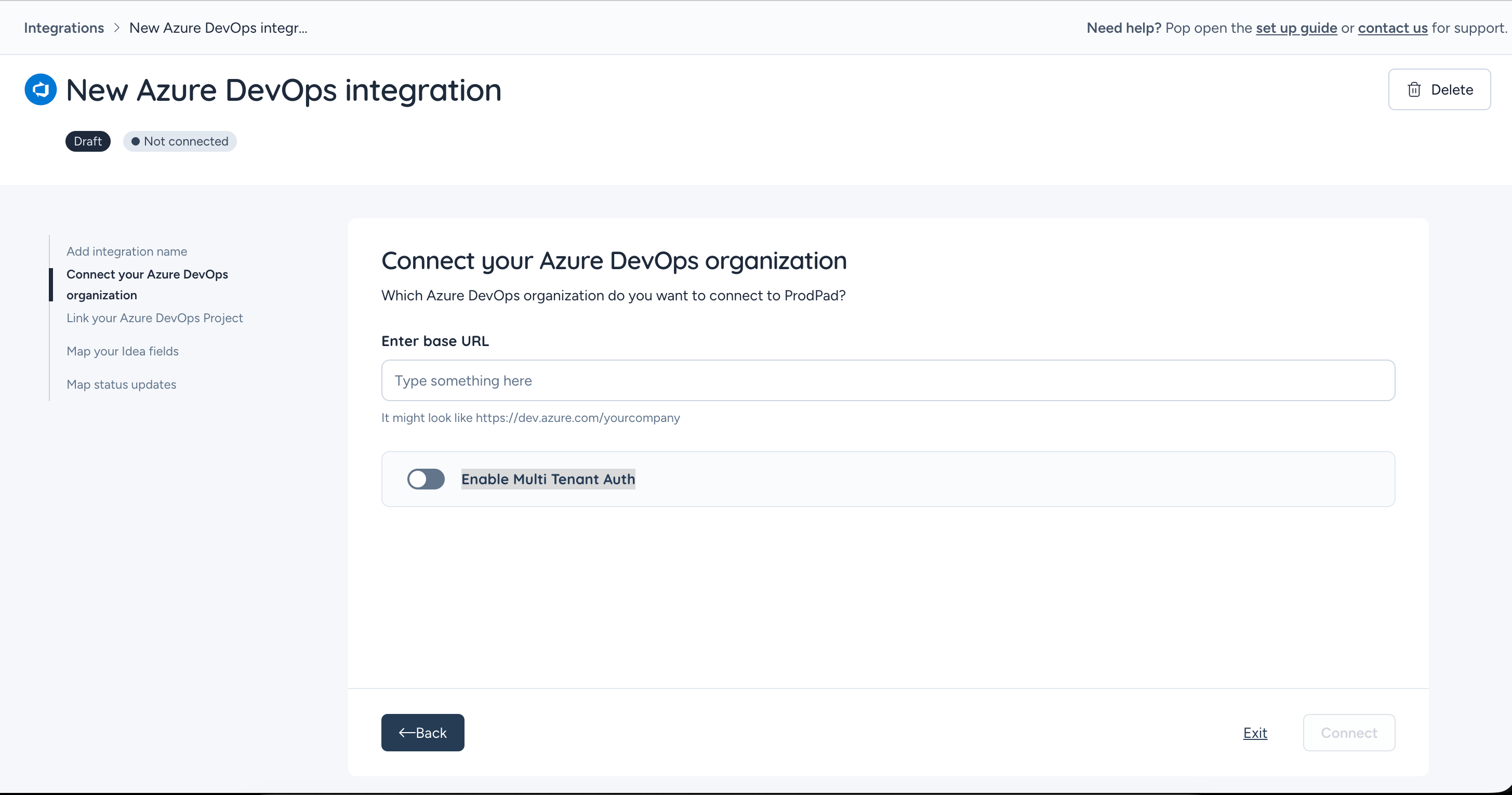The width and height of the screenshot is (1512, 795).
Task: Open the set up guide link
Action: (x=1296, y=28)
